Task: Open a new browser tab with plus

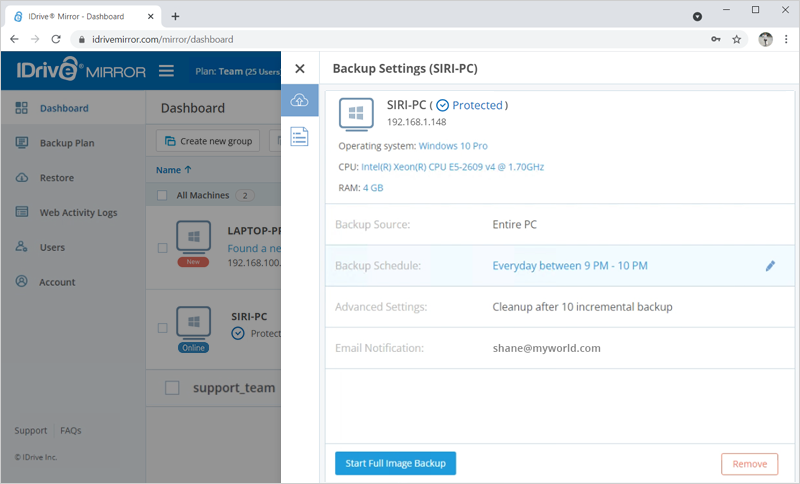Action: [x=175, y=16]
